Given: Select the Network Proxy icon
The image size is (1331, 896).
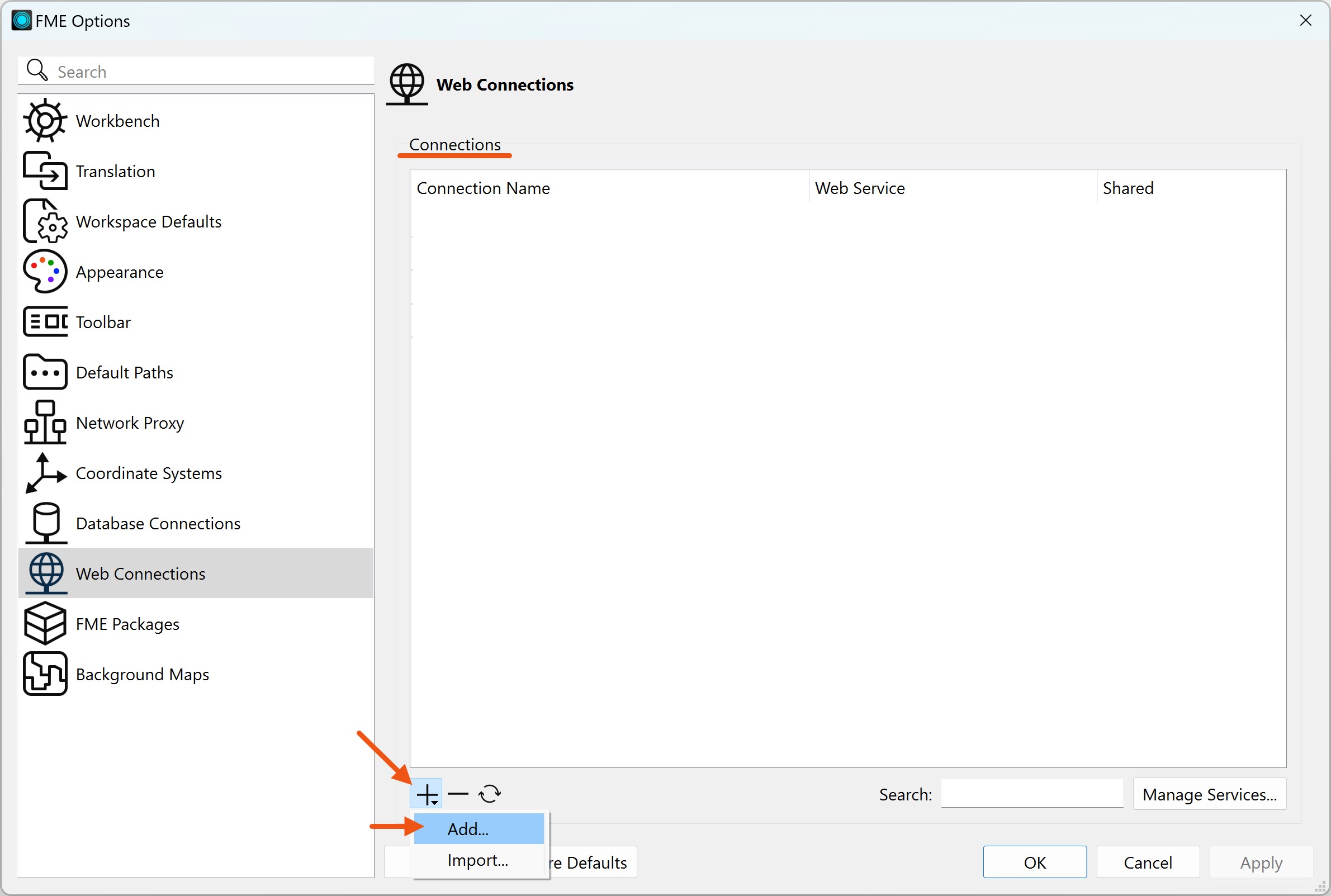Looking at the screenshot, I should pyautogui.click(x=45, y=422).
